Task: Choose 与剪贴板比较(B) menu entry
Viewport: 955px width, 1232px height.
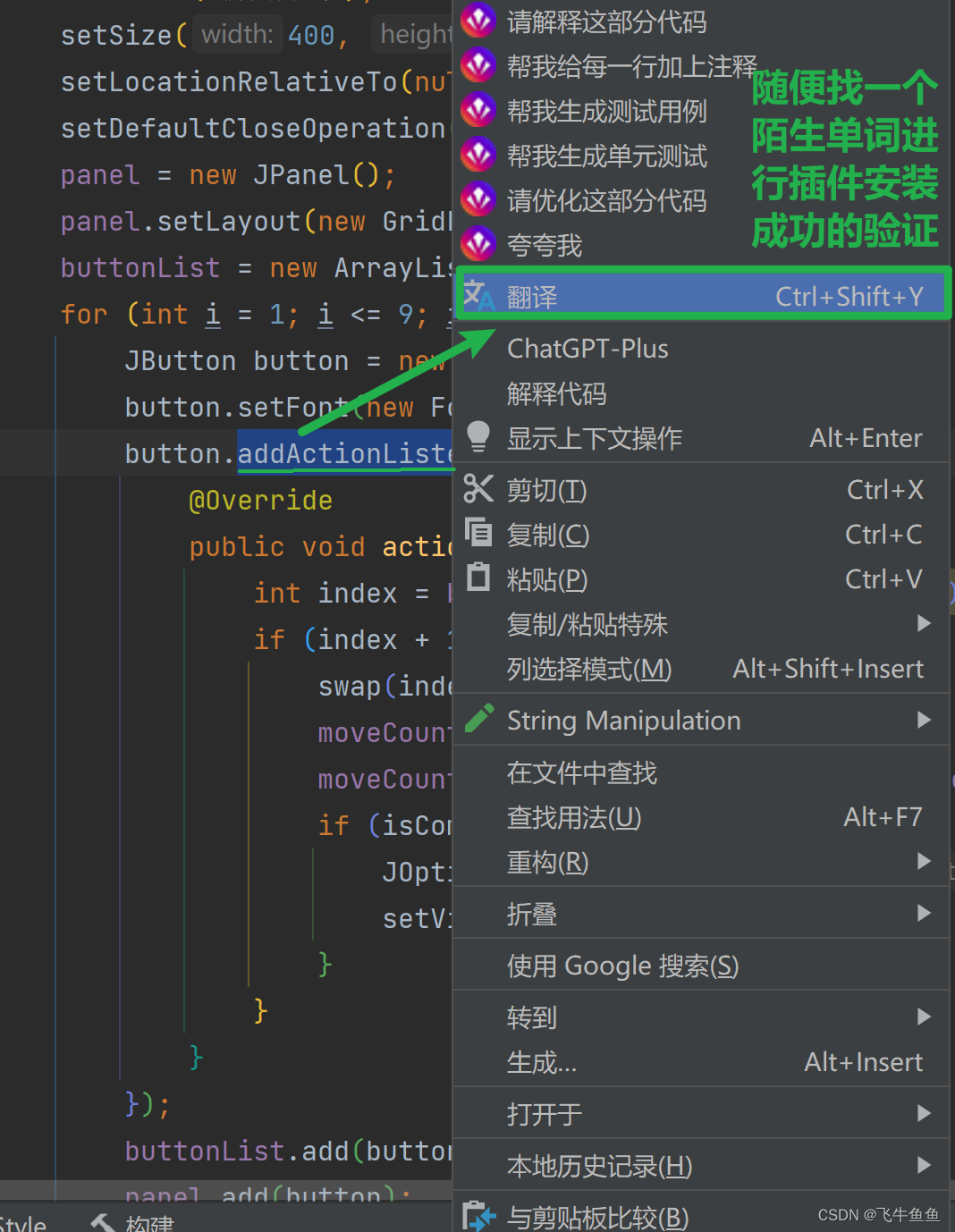Action: [x=597, y=1217]
